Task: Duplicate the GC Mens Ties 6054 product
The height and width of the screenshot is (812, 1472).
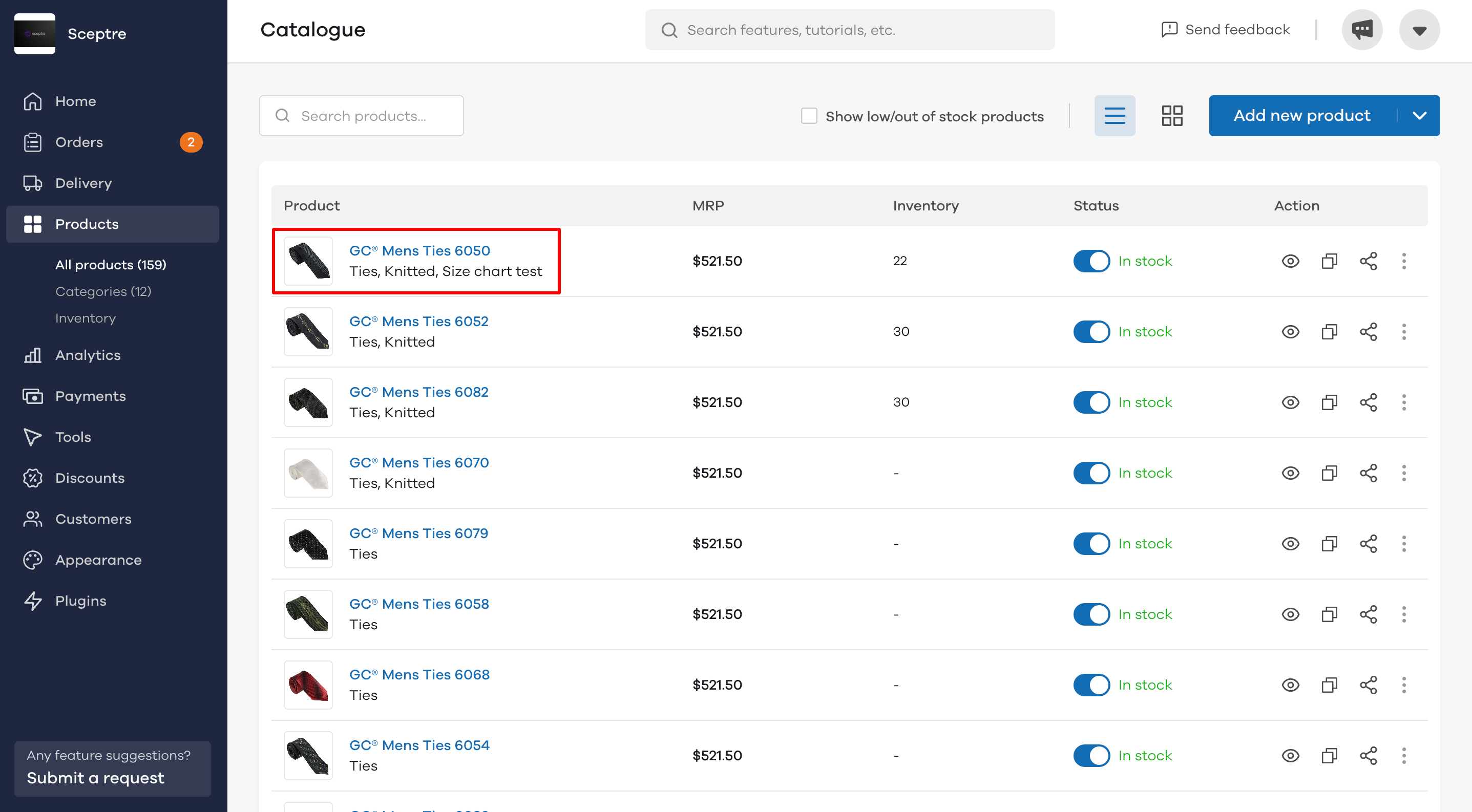Action: [1329, 756]
